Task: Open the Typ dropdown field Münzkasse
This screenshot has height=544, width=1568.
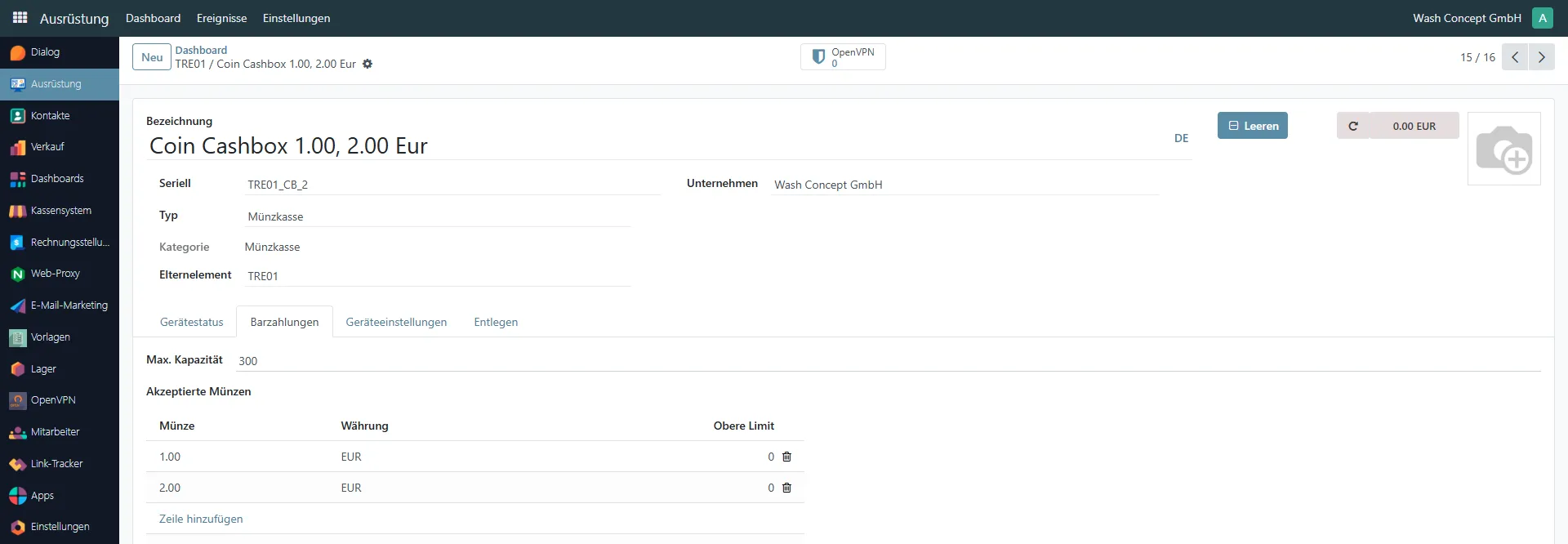Action: tap(438, 216)
